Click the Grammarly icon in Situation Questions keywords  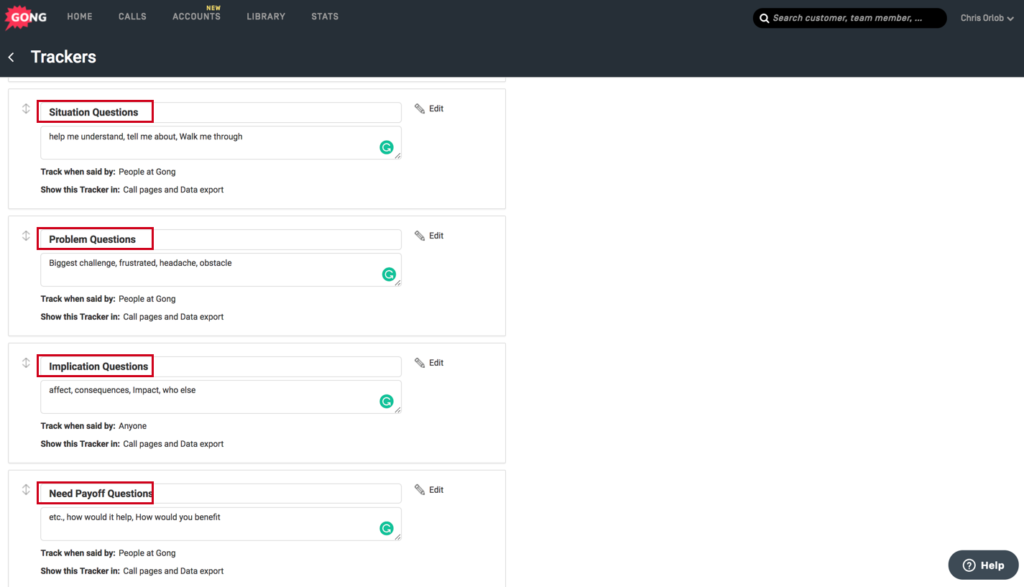pyautogui.click(x=387, y=147)
